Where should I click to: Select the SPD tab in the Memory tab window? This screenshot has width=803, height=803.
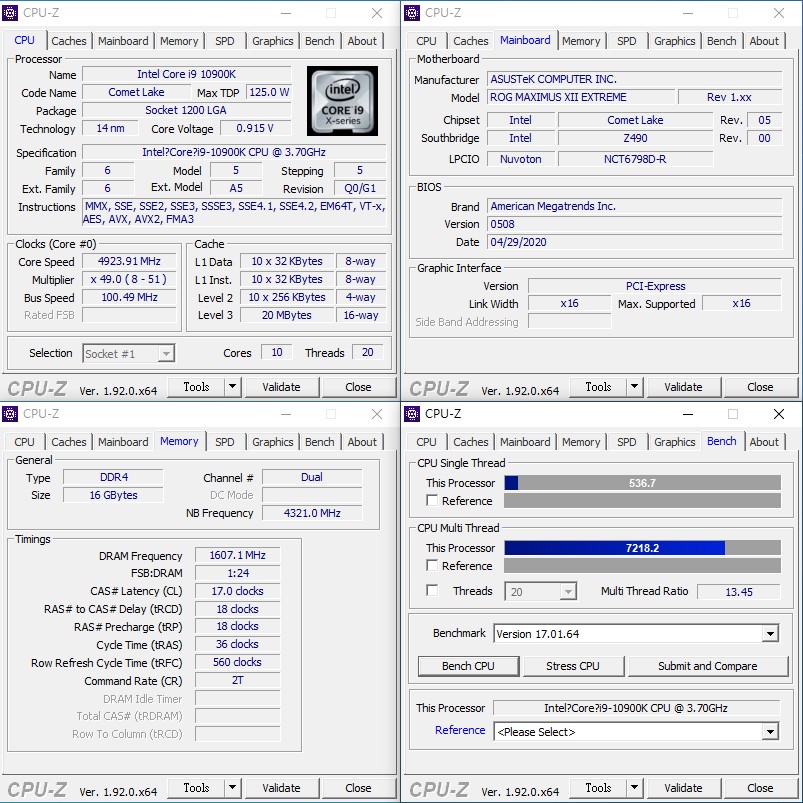click(224, 442)
